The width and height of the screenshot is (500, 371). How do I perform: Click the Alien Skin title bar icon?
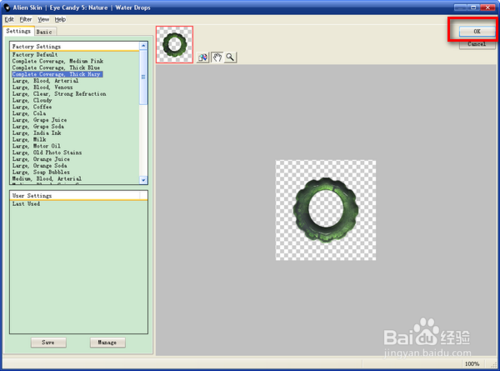tap(7, 7)
